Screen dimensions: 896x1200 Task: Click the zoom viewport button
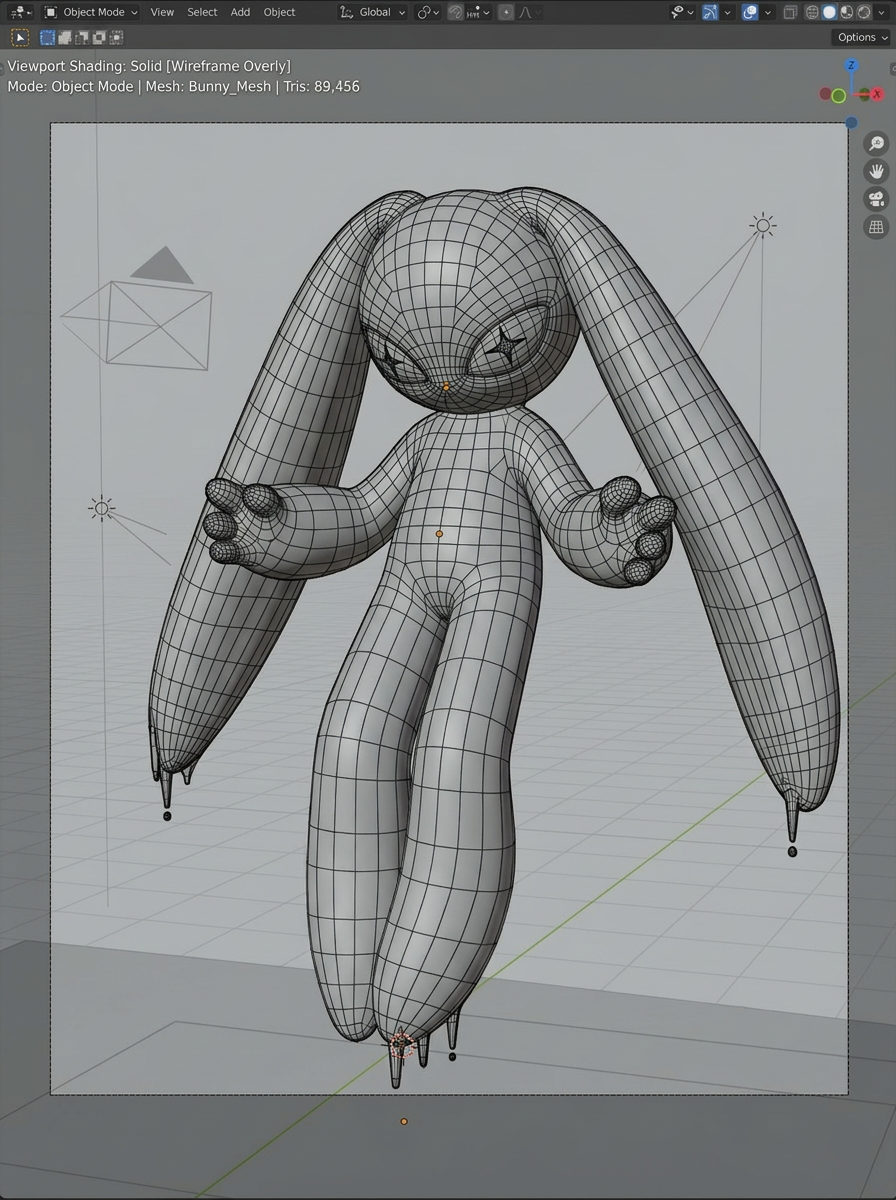point(876,143)
